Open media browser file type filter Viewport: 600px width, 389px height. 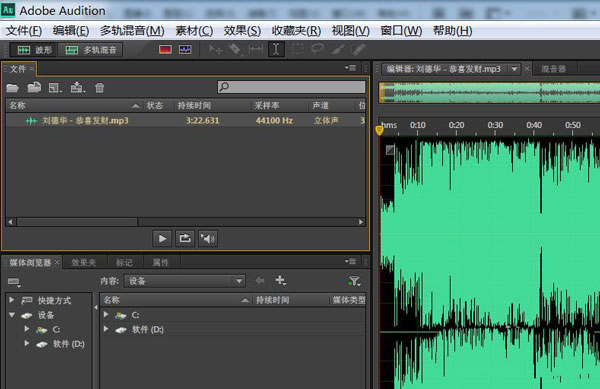(x=354, y=281)
